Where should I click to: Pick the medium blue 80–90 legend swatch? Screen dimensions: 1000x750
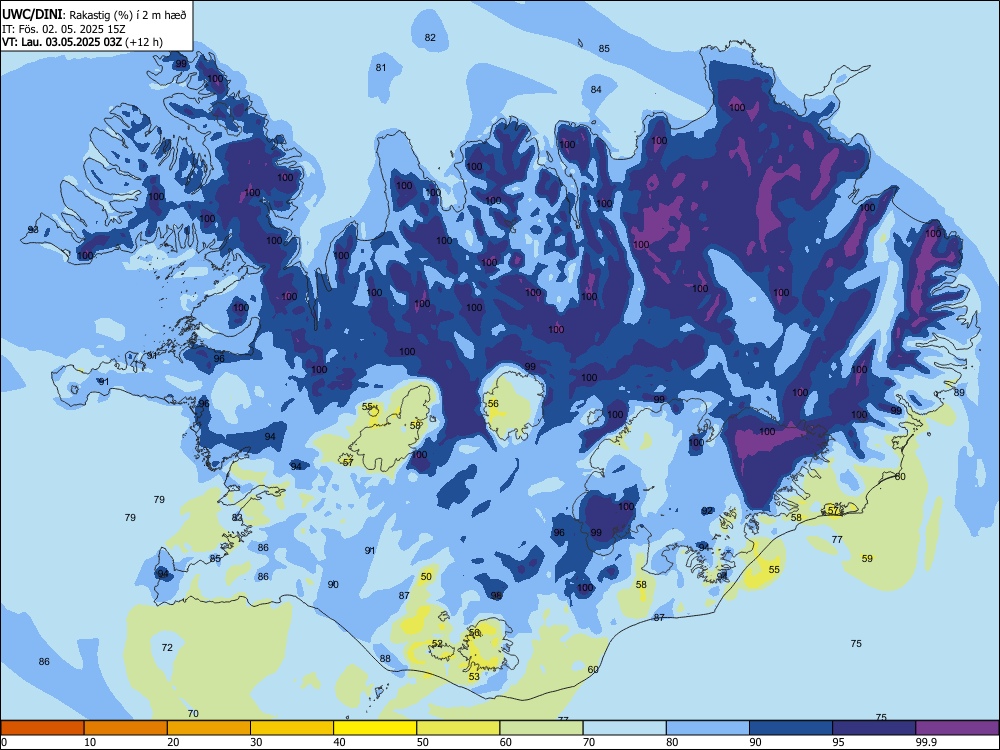tap(708, 728)
